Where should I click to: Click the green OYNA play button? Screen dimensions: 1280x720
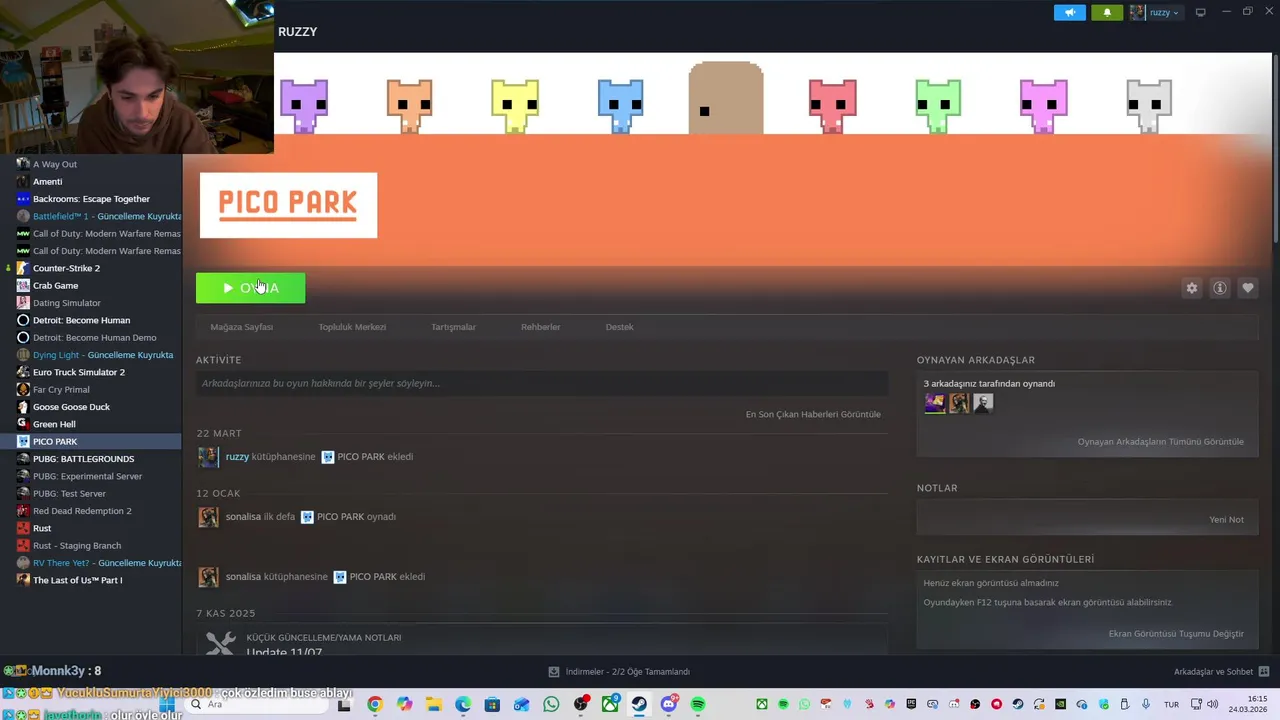[250, 288]
